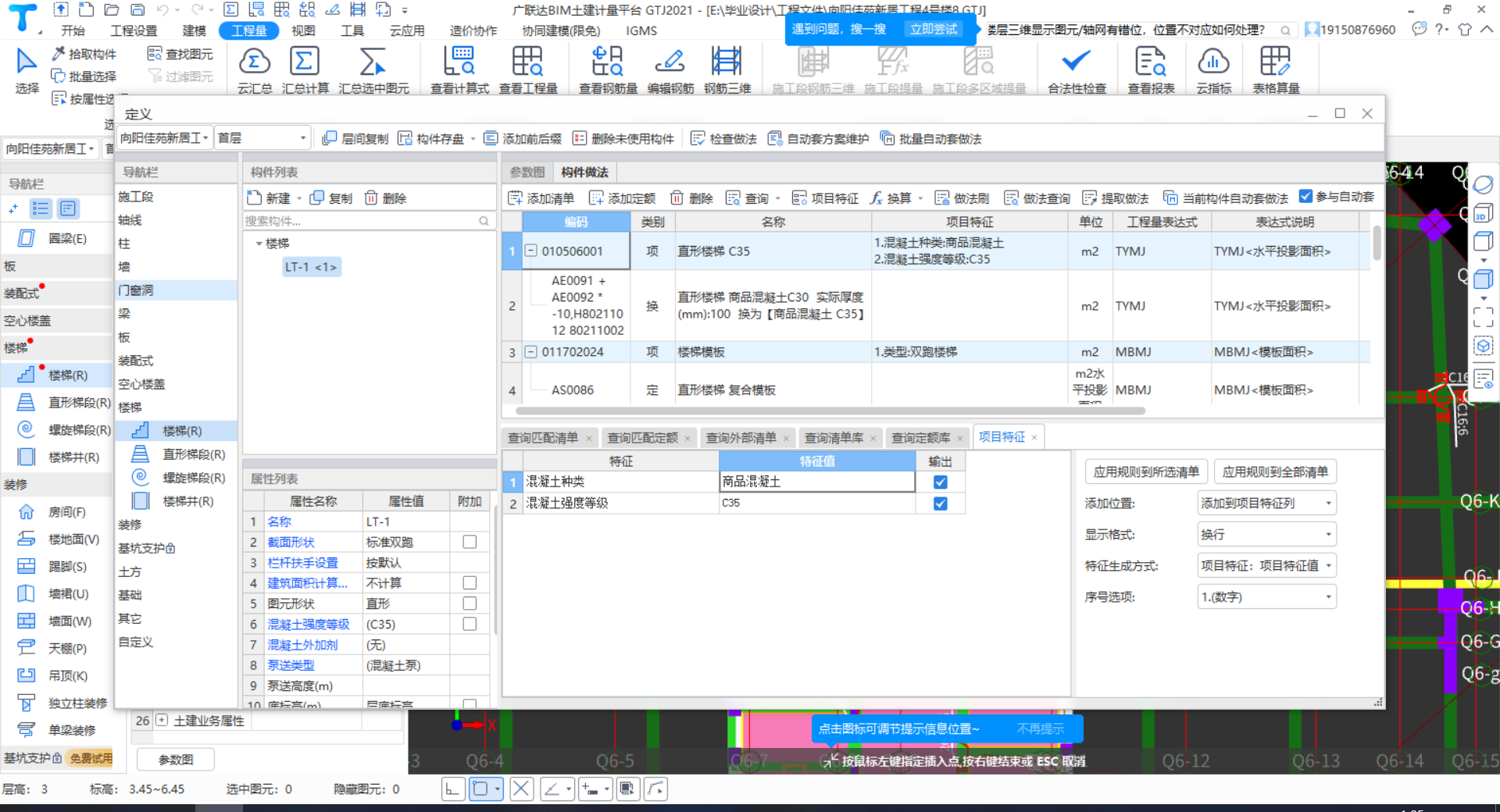
Task: Click 不再提示 link
Action: pyautogui.click(x=1041, y=728)
